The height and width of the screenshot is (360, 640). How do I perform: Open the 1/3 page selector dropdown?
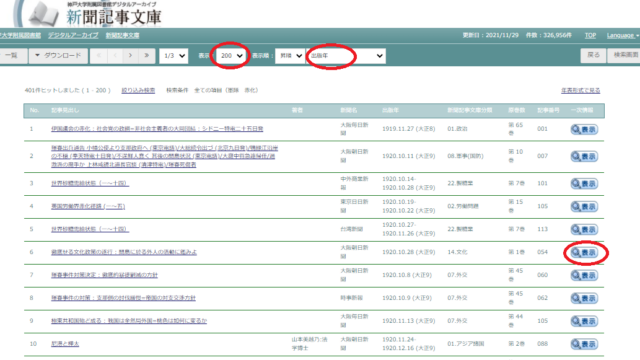click(x=174, y=56)
